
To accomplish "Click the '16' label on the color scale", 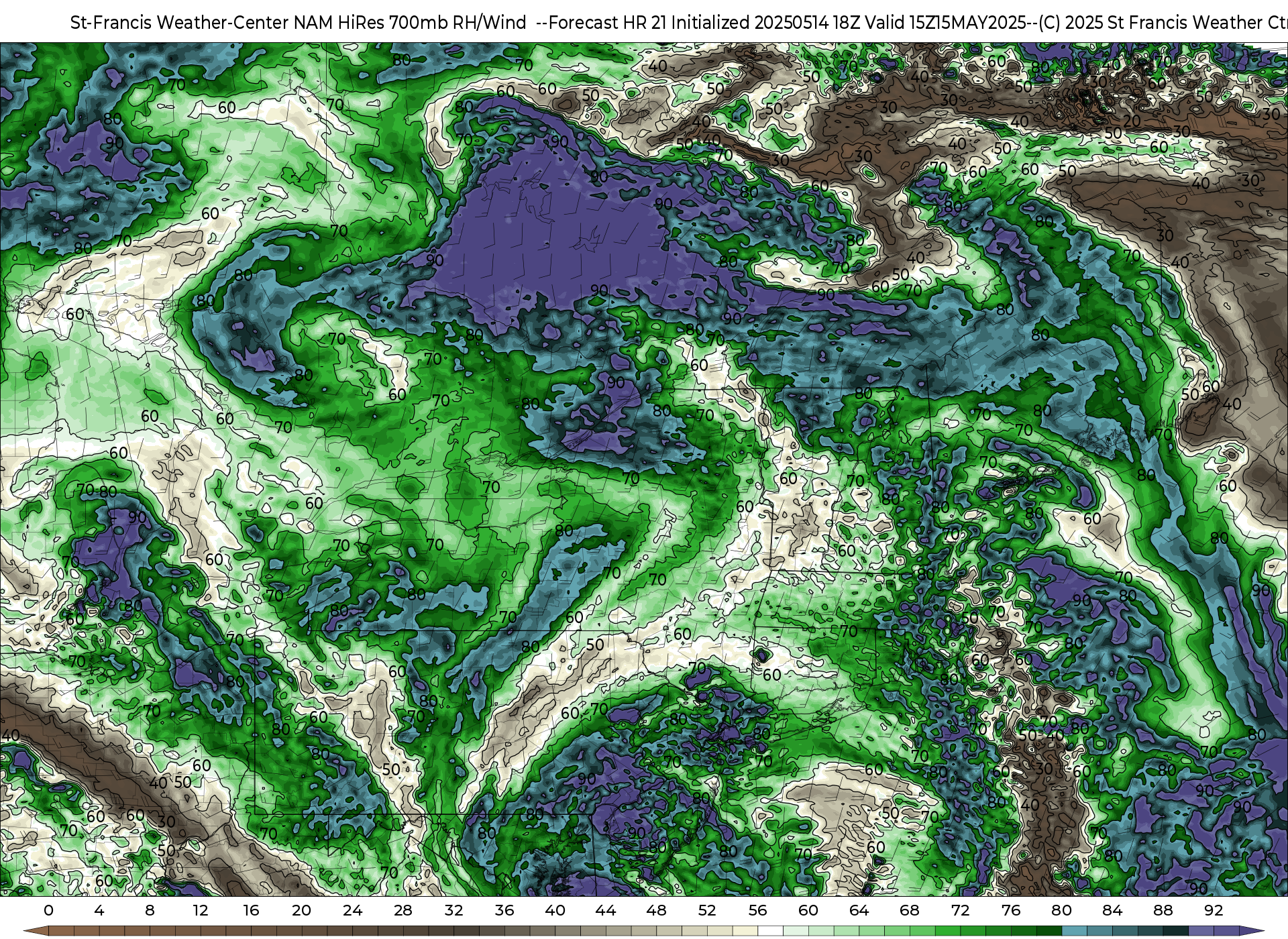I will pos(251,910).
